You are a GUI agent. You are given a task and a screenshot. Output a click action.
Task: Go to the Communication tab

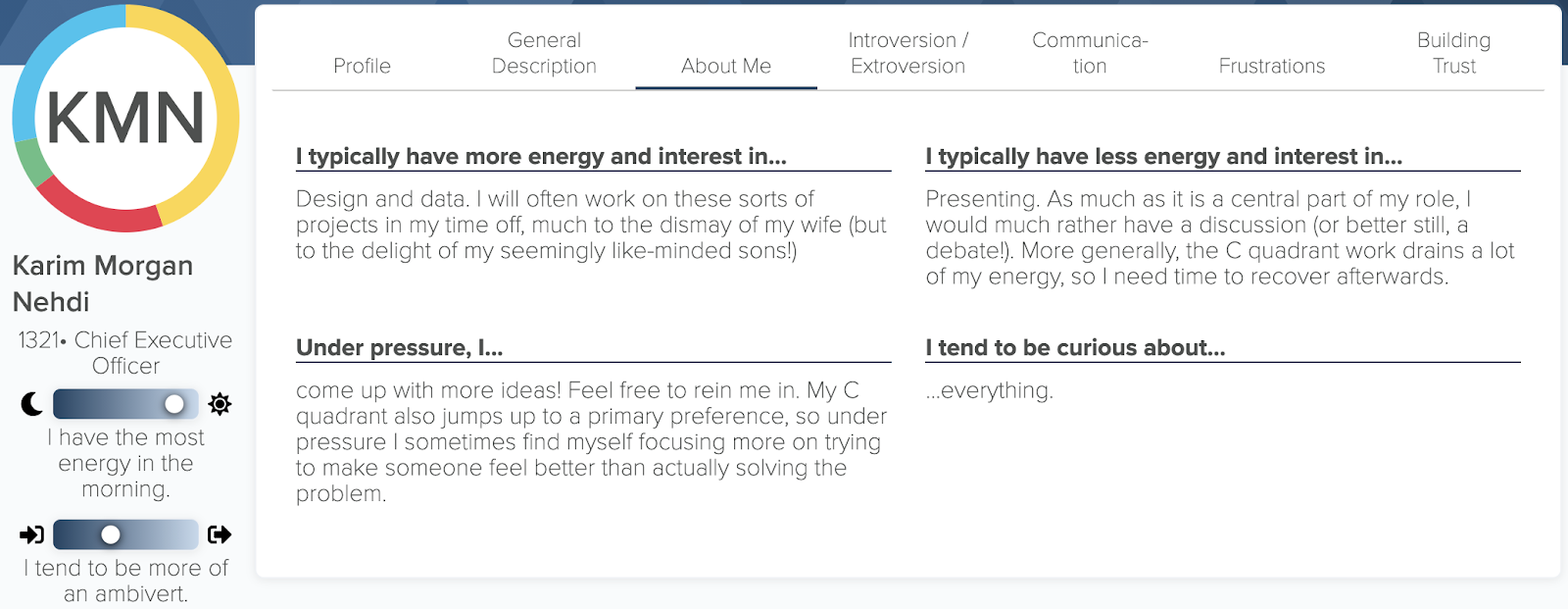coord(1090,53)
